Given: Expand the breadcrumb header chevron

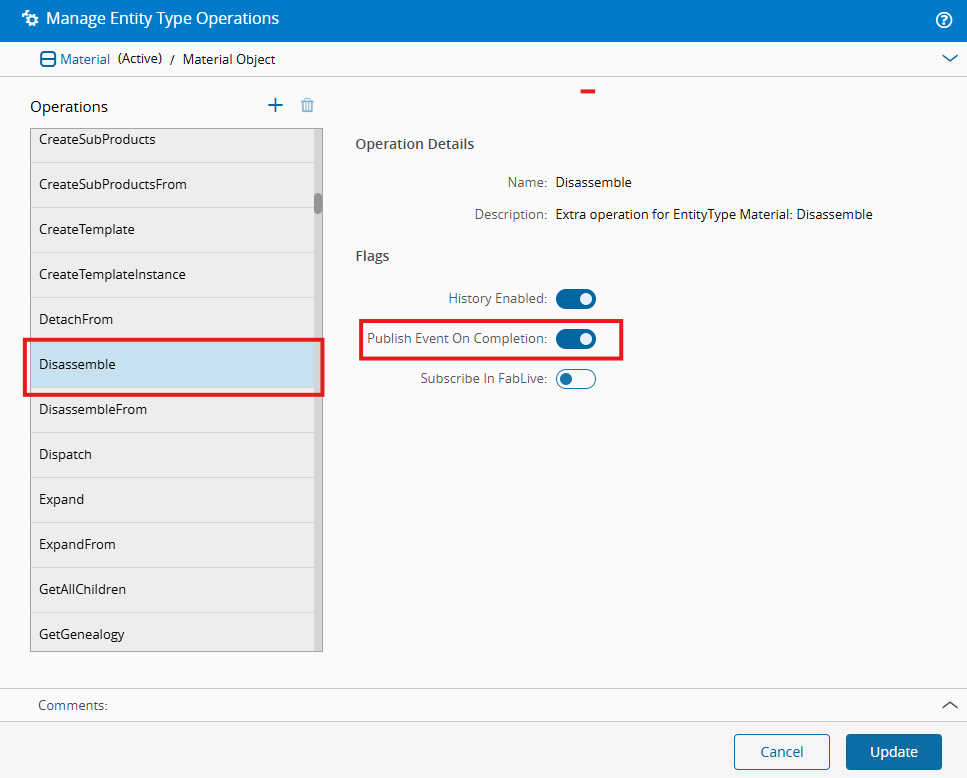Looking at the screenshot, I should (x=949, y=59).
